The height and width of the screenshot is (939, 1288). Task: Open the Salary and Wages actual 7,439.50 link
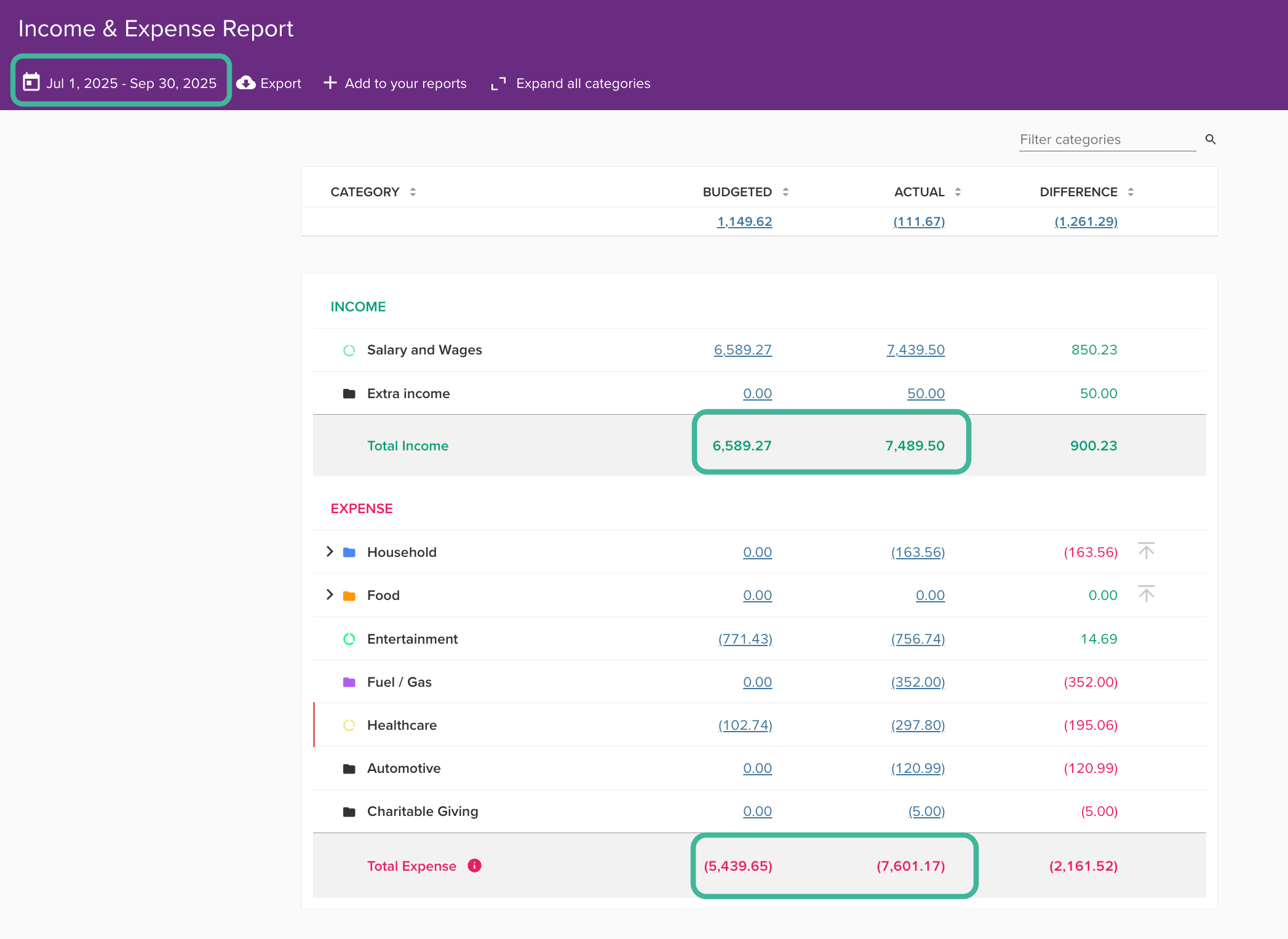(915, 350)
